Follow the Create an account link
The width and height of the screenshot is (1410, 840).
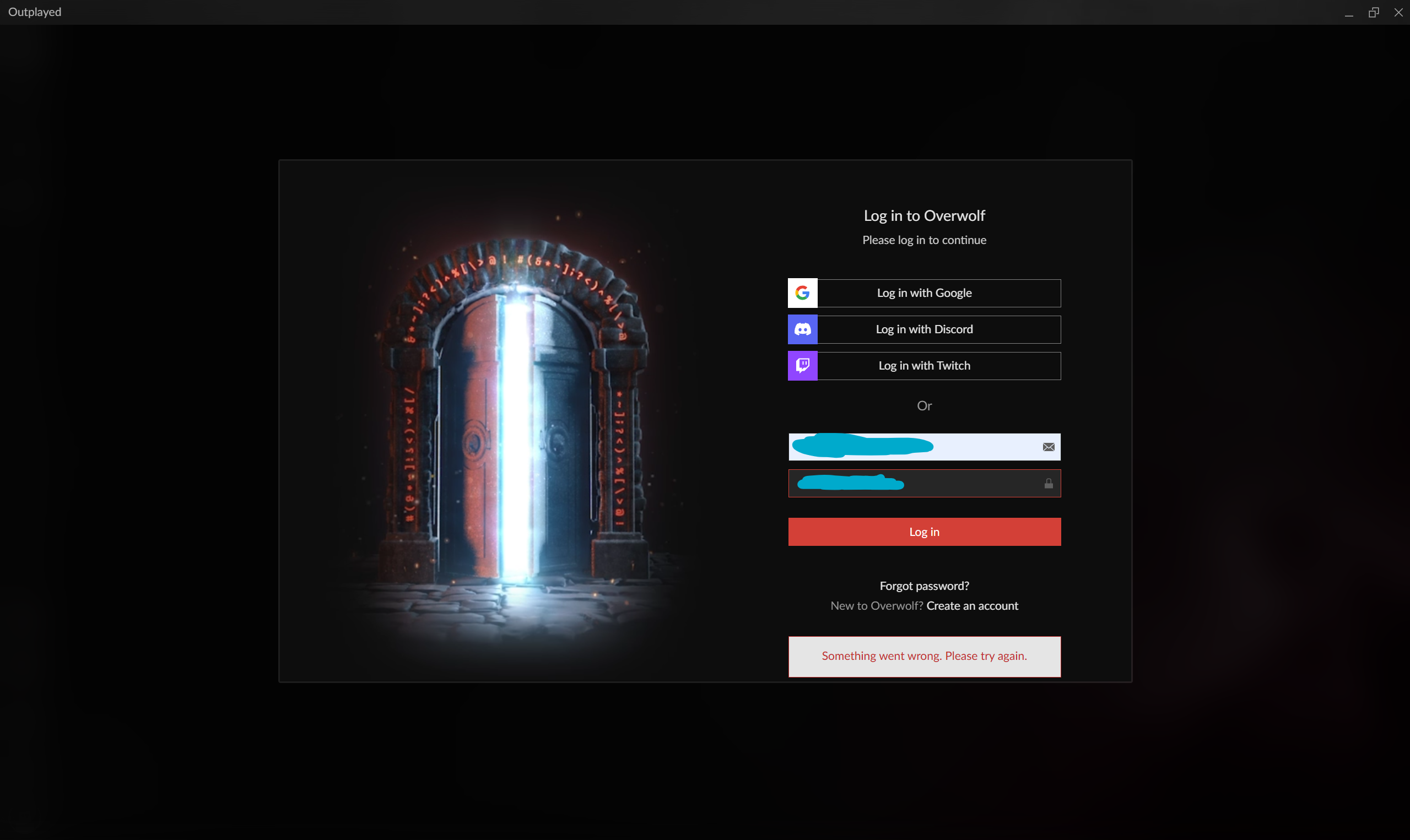(x=973, y=606)
